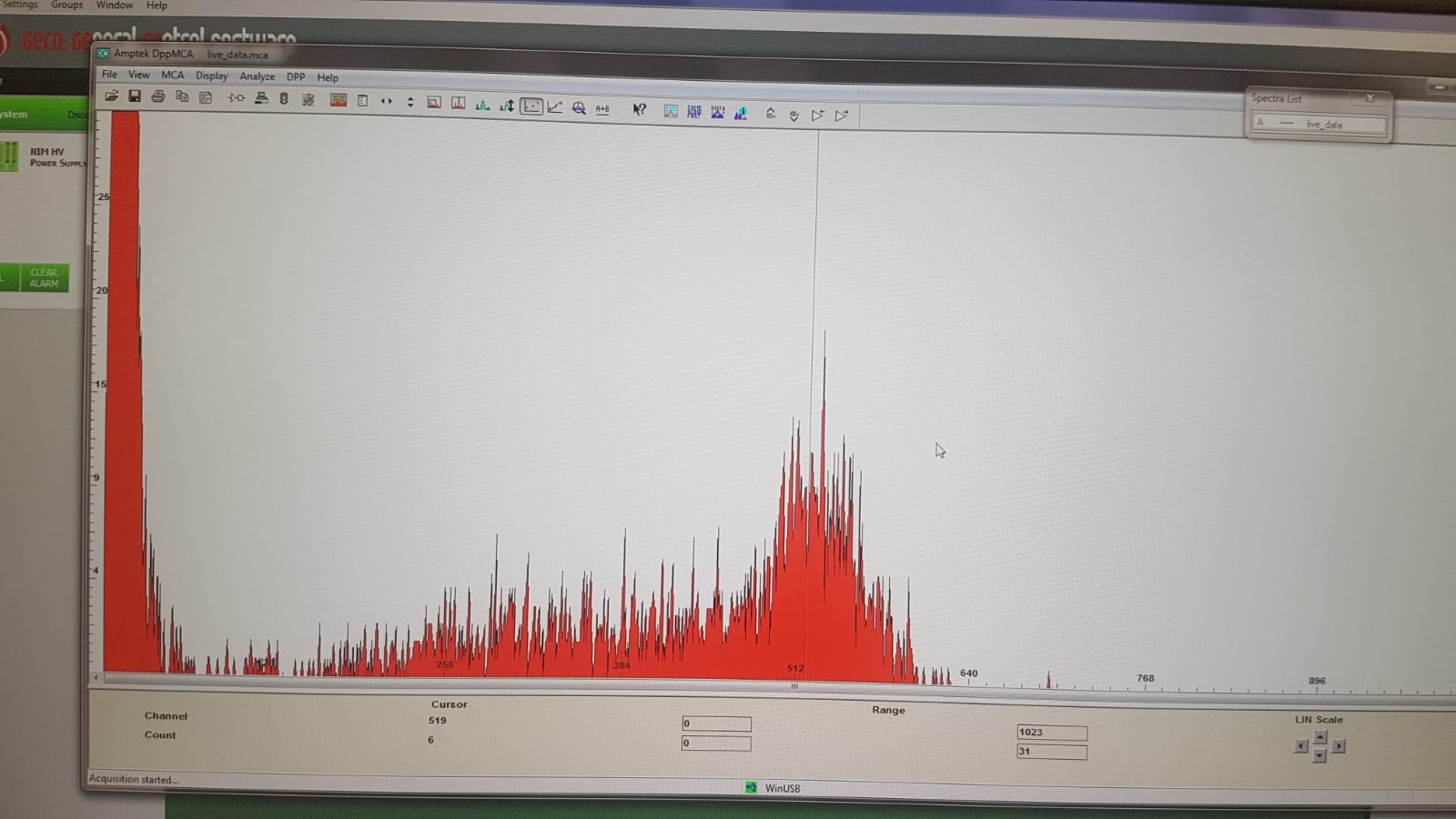
Task: Click the context help arrow-question icon
Action: click(x=640, y=110)
